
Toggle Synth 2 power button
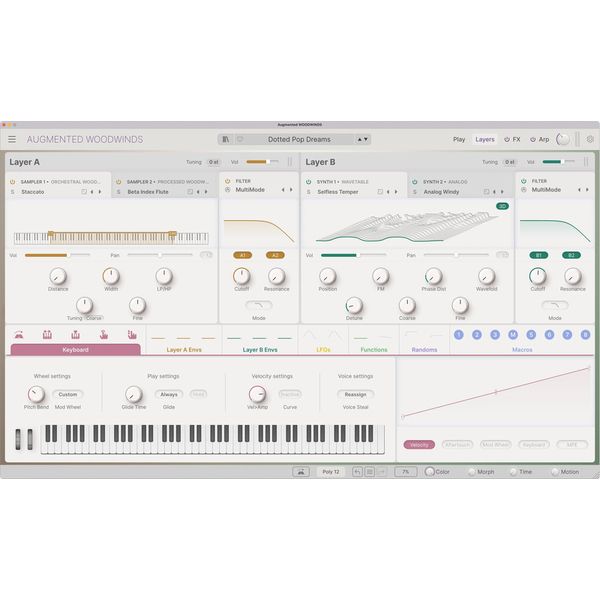point(415,182)
